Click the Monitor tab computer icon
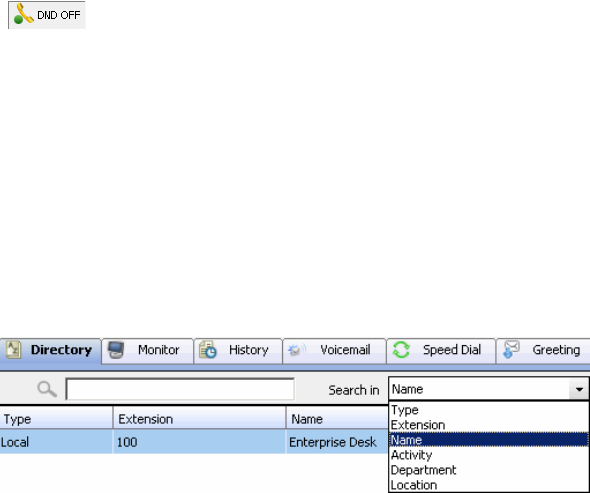The height and width of the screenshot is (493, 590). (x=116, y=350)
